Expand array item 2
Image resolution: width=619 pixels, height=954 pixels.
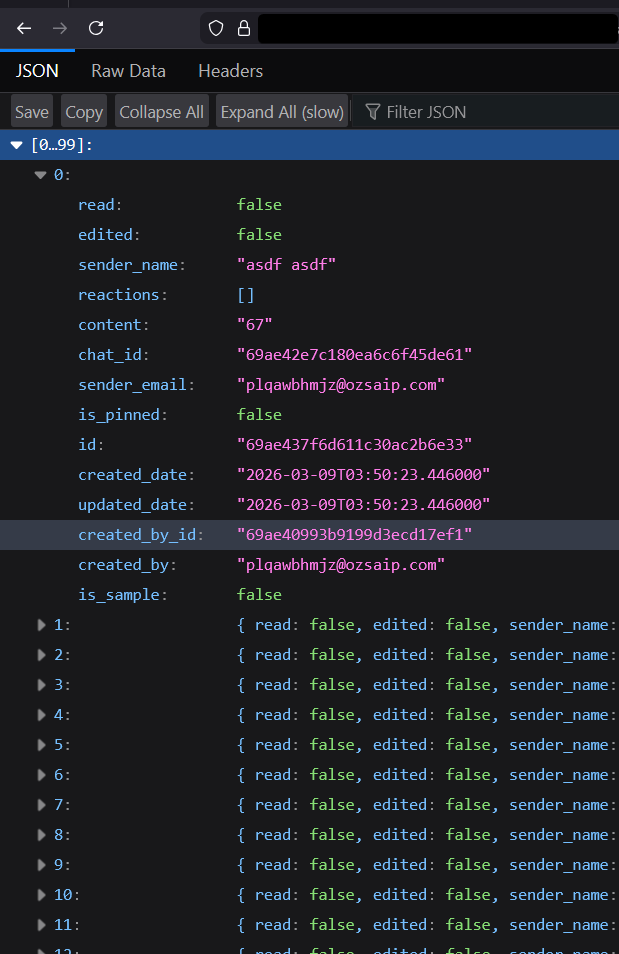click(x=41, y=655)
